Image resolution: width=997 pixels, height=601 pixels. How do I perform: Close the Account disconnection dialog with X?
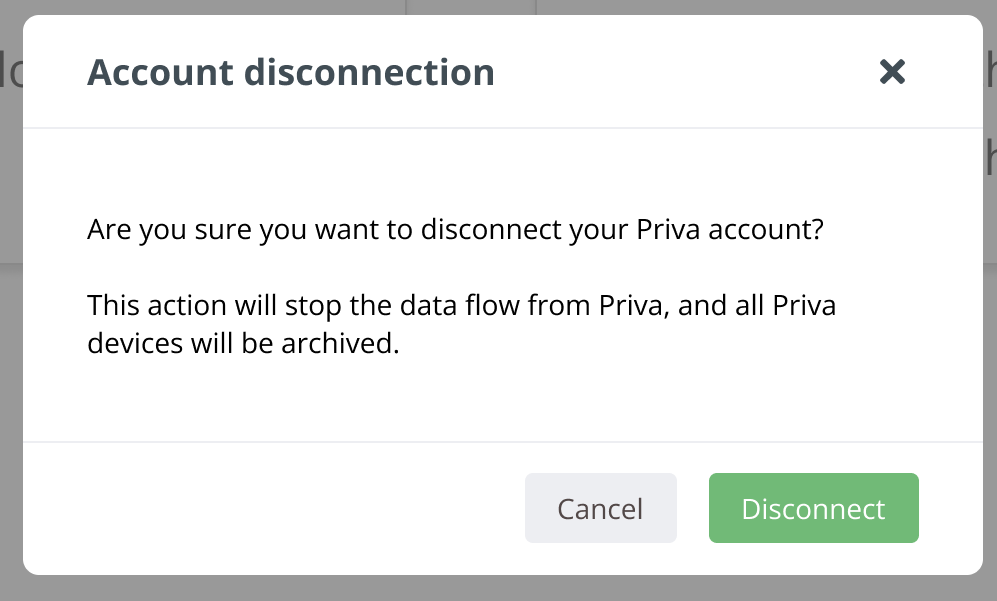[892, 71]
